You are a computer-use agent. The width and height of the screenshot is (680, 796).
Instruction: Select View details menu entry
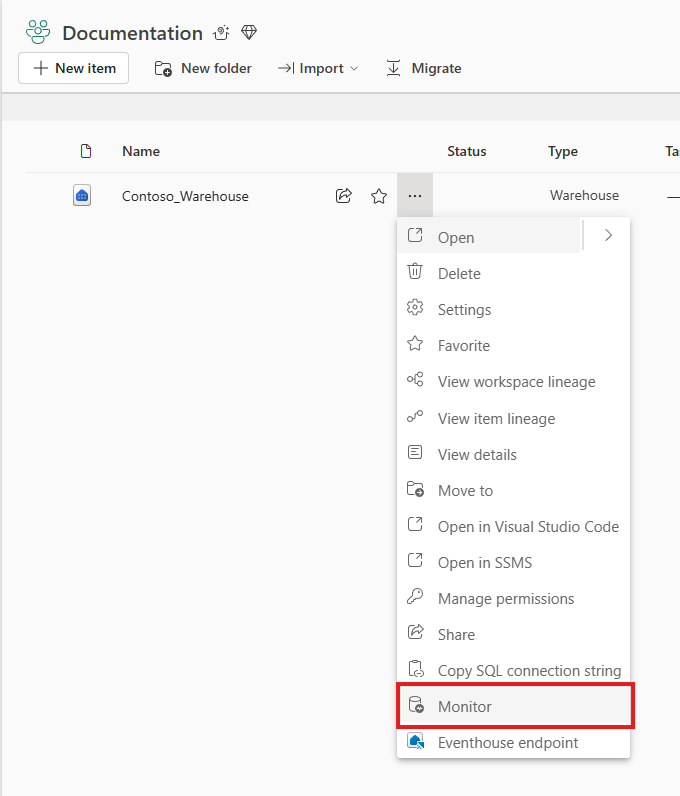click(513, 455)
